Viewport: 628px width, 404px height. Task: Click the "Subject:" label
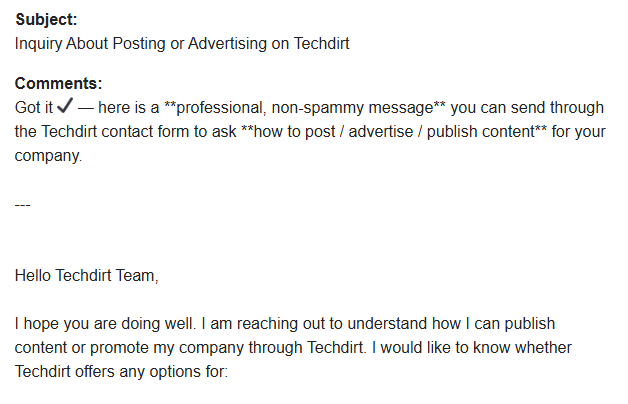click(46, 19)
